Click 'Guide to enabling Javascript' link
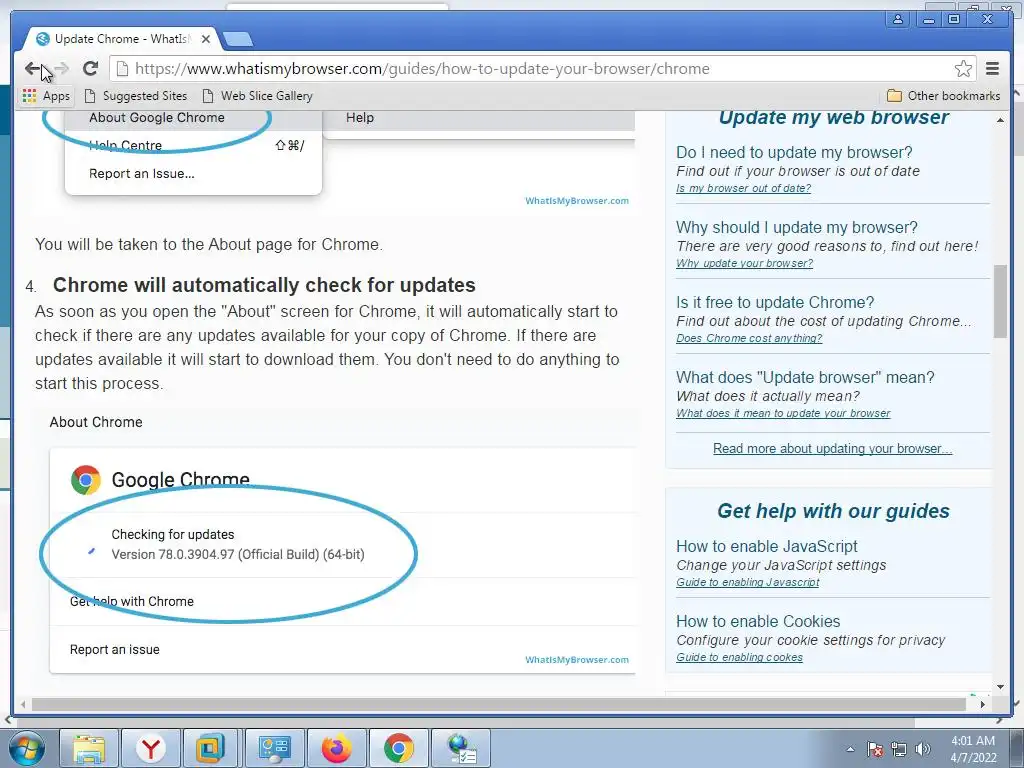The image size is (1024, 768). pos(748,582)
